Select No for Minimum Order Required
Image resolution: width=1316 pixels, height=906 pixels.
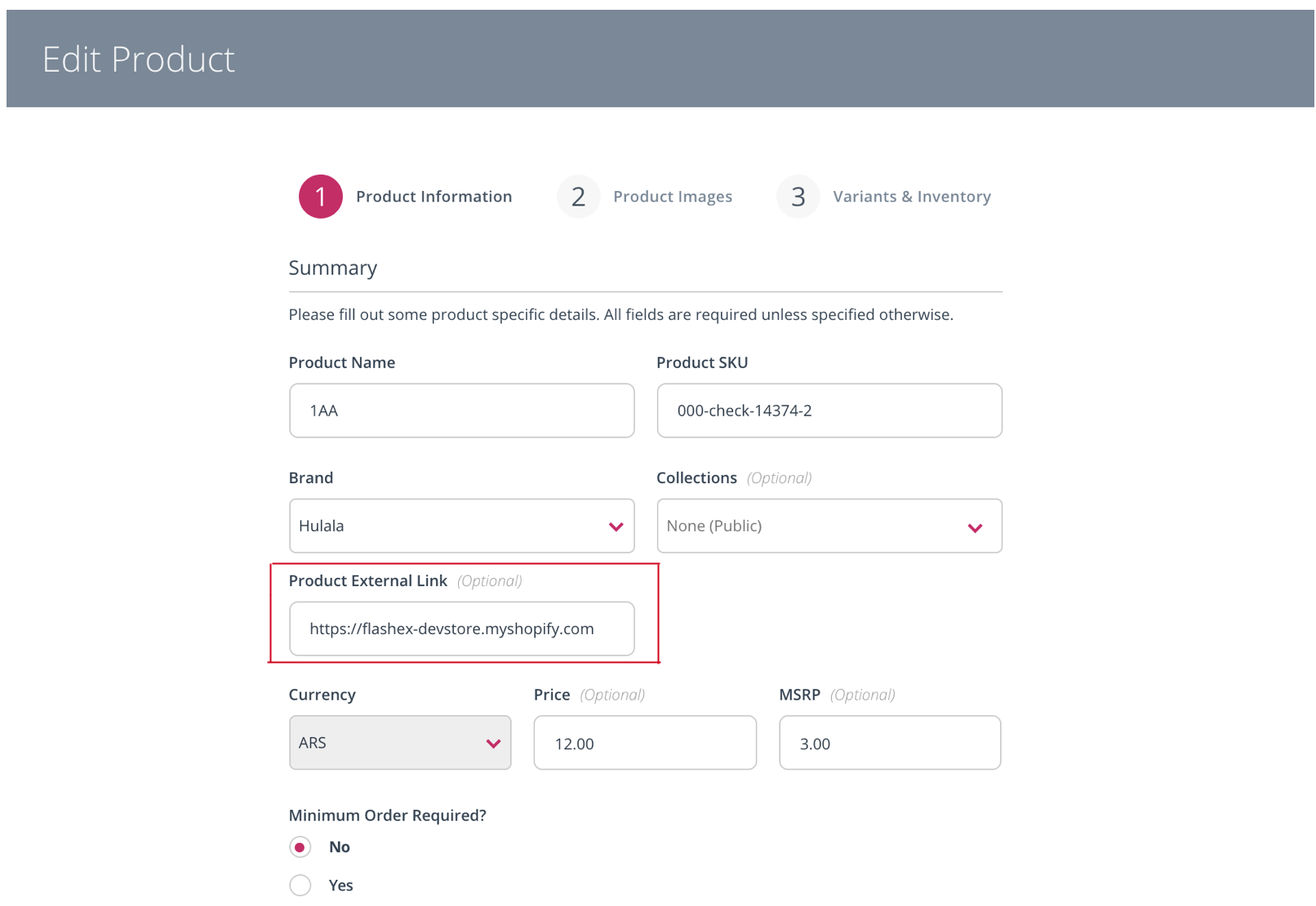click(x=300, y=847)
